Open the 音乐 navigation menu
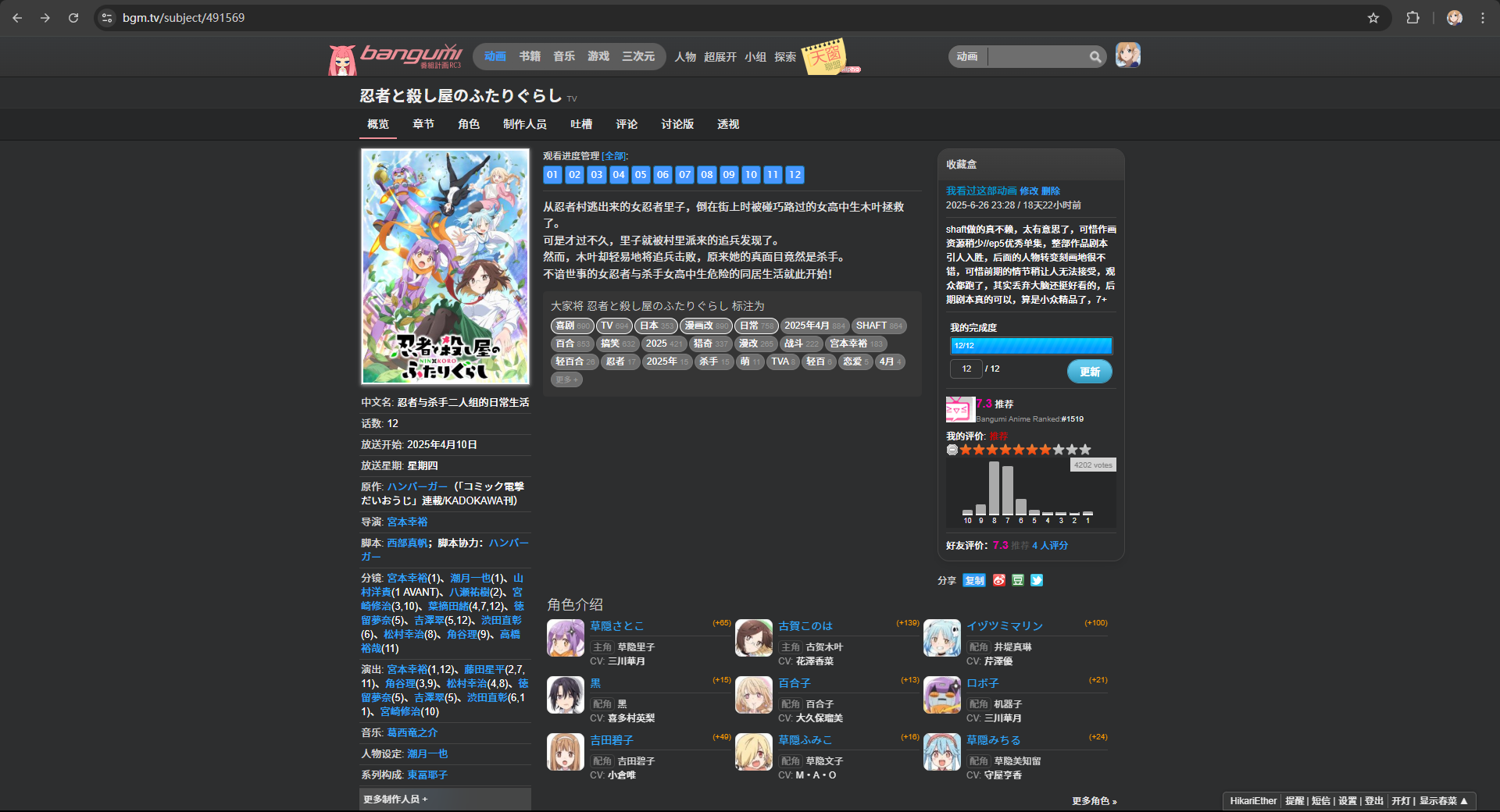 click(564, 56)
